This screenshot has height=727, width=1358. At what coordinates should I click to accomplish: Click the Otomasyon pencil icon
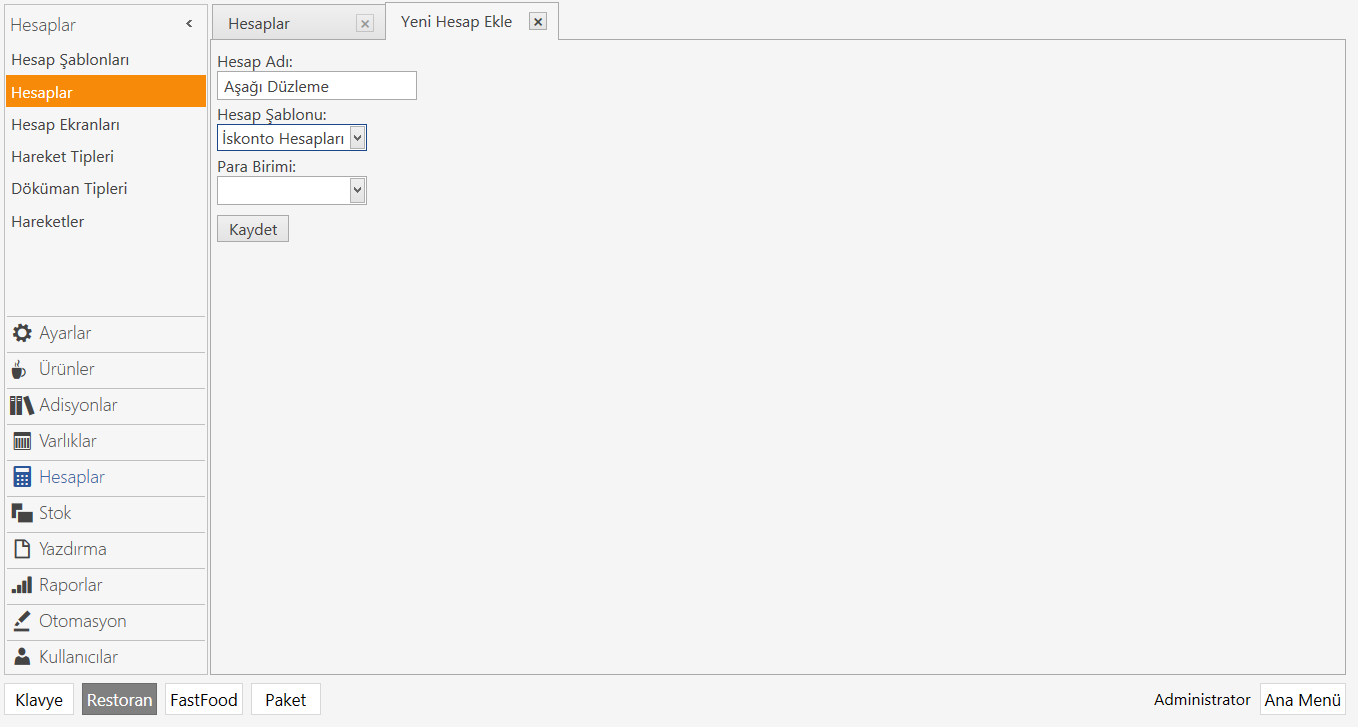[22, 621]
